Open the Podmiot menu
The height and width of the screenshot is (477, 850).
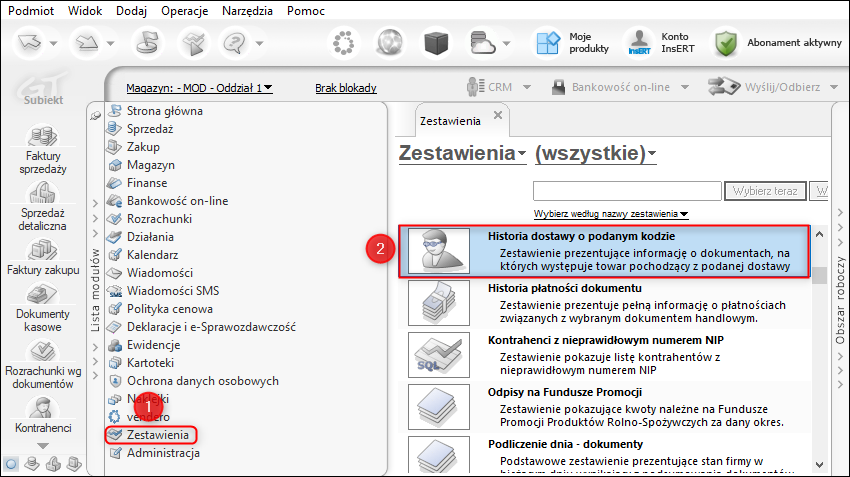coord(31,11)
